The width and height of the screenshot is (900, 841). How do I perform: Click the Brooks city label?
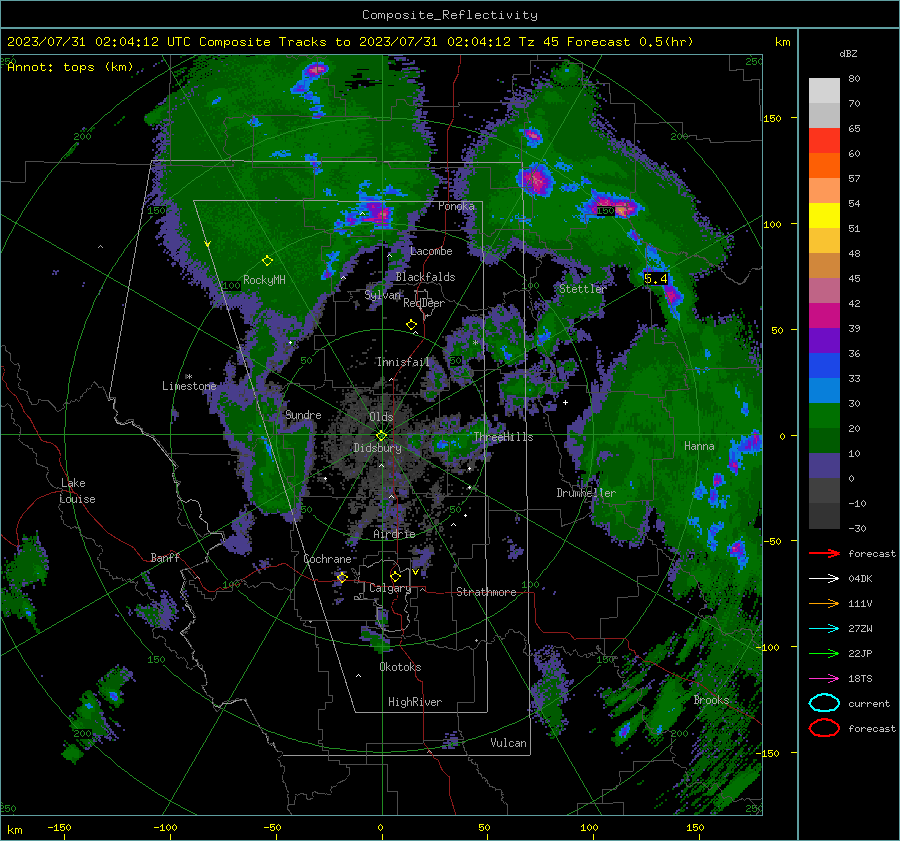click(711, 700)
